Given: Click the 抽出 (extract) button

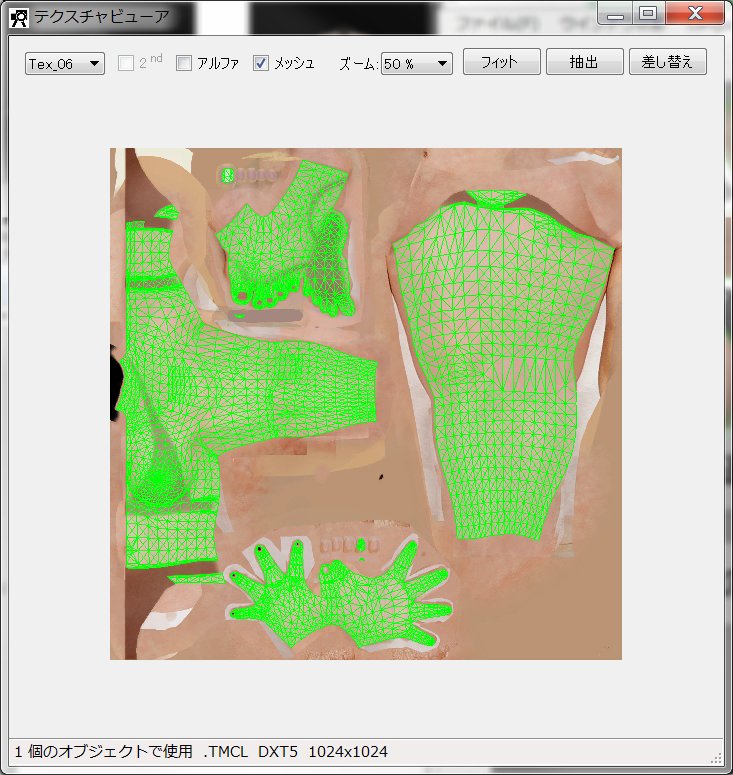Looking at the screenshot, I should click(585, 62).
